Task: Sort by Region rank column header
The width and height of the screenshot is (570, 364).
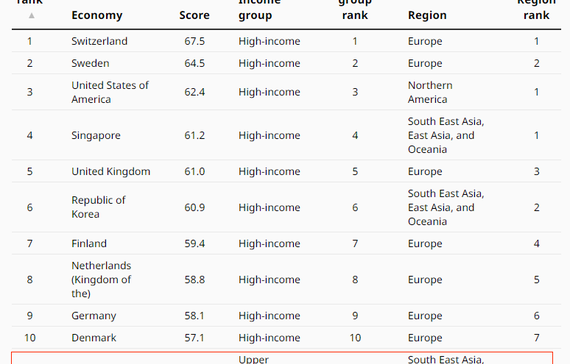Action: tap(536, 9)
